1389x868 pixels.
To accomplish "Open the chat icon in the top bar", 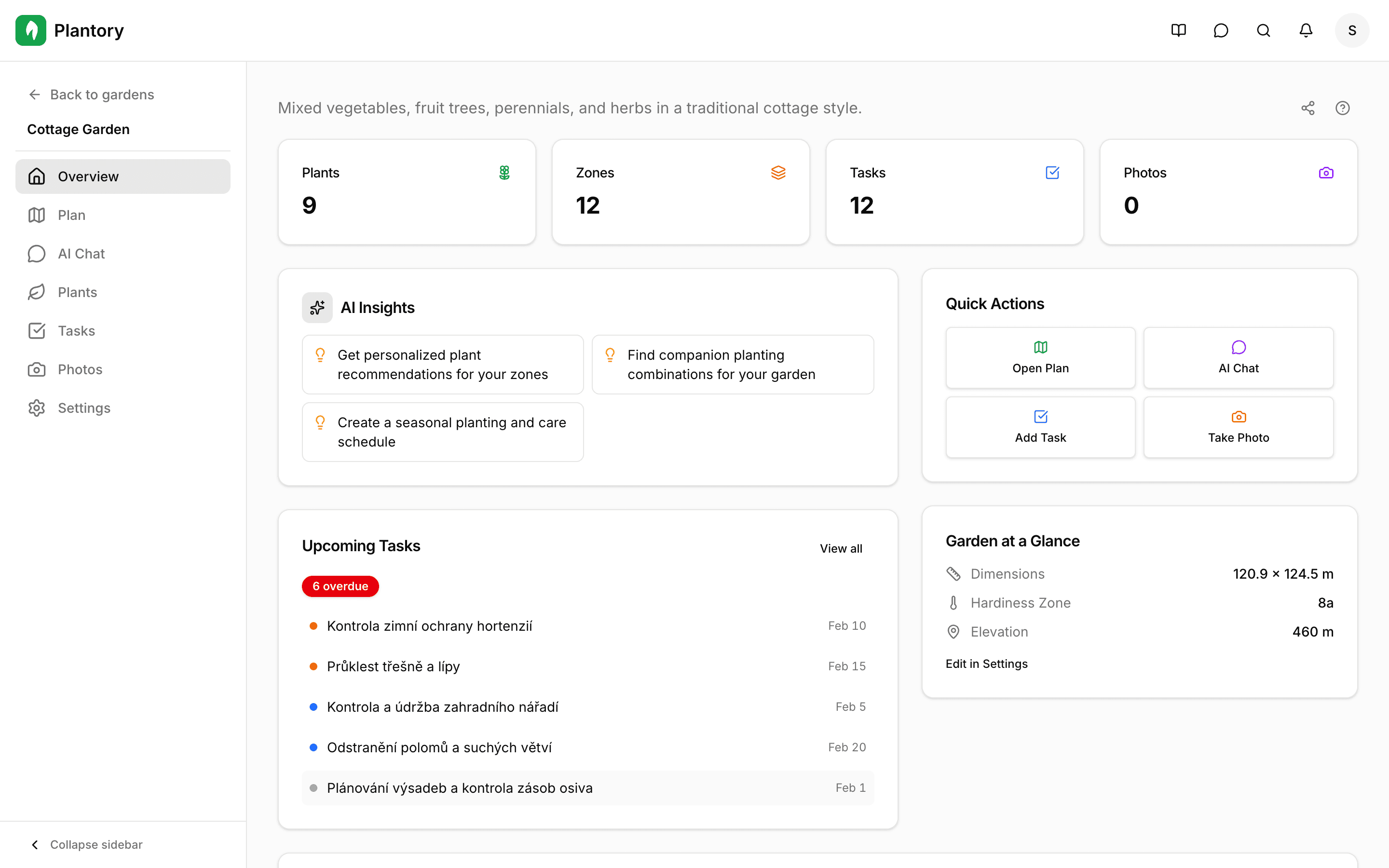I will [x=1221, y=30].
